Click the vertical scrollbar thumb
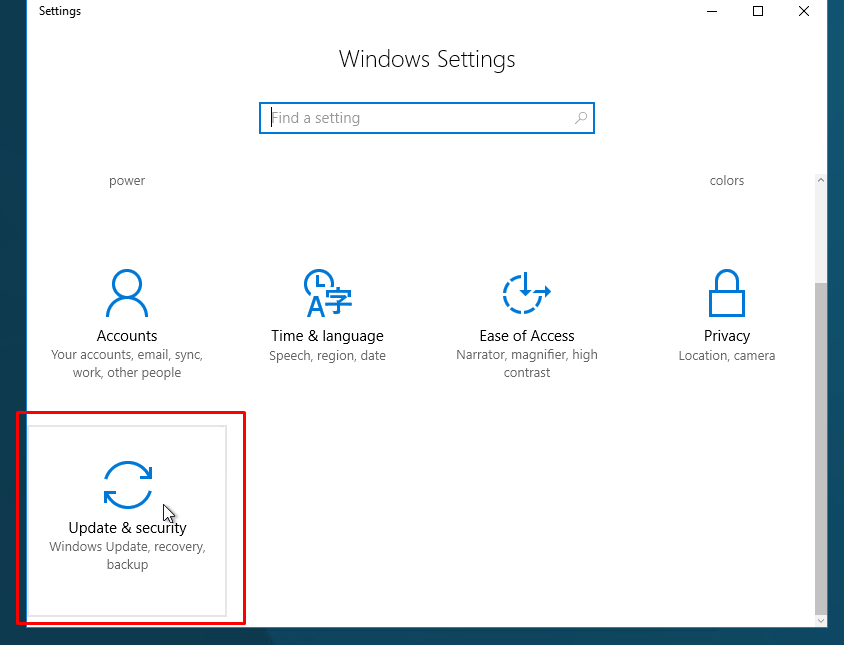 (820, 448)
